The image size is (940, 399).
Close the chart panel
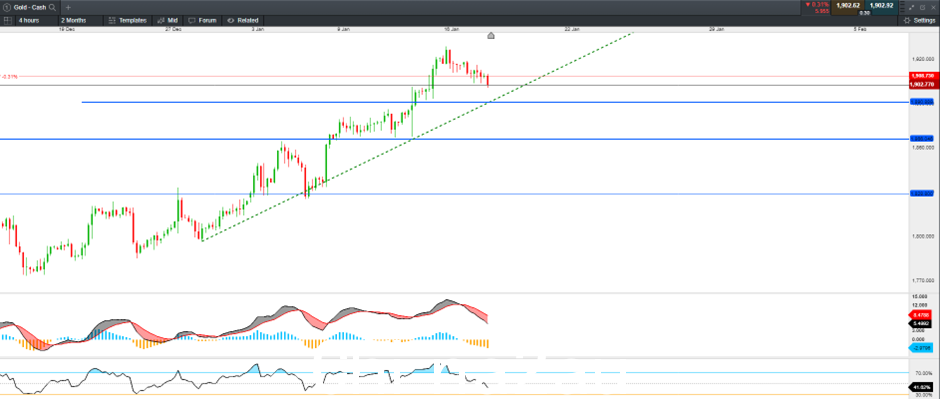(x=932, y=7)
